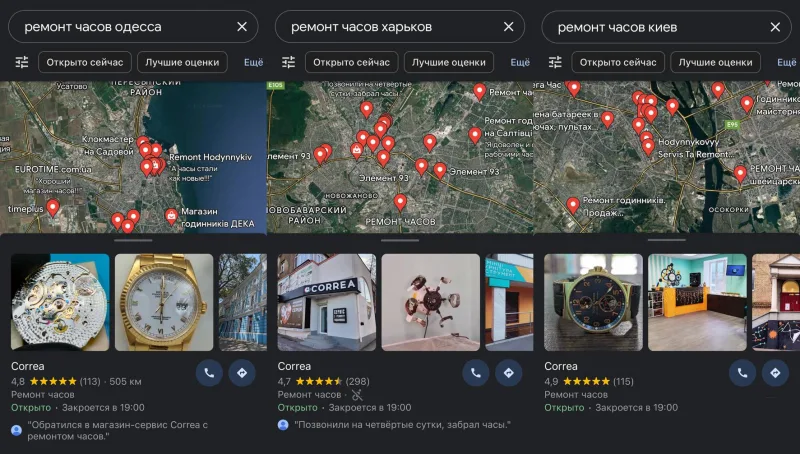Screen dimensions: 800x454
Task: Expand more filters with 'Ещё' in Kharkiv panel
Action: (x=520, y=62)
